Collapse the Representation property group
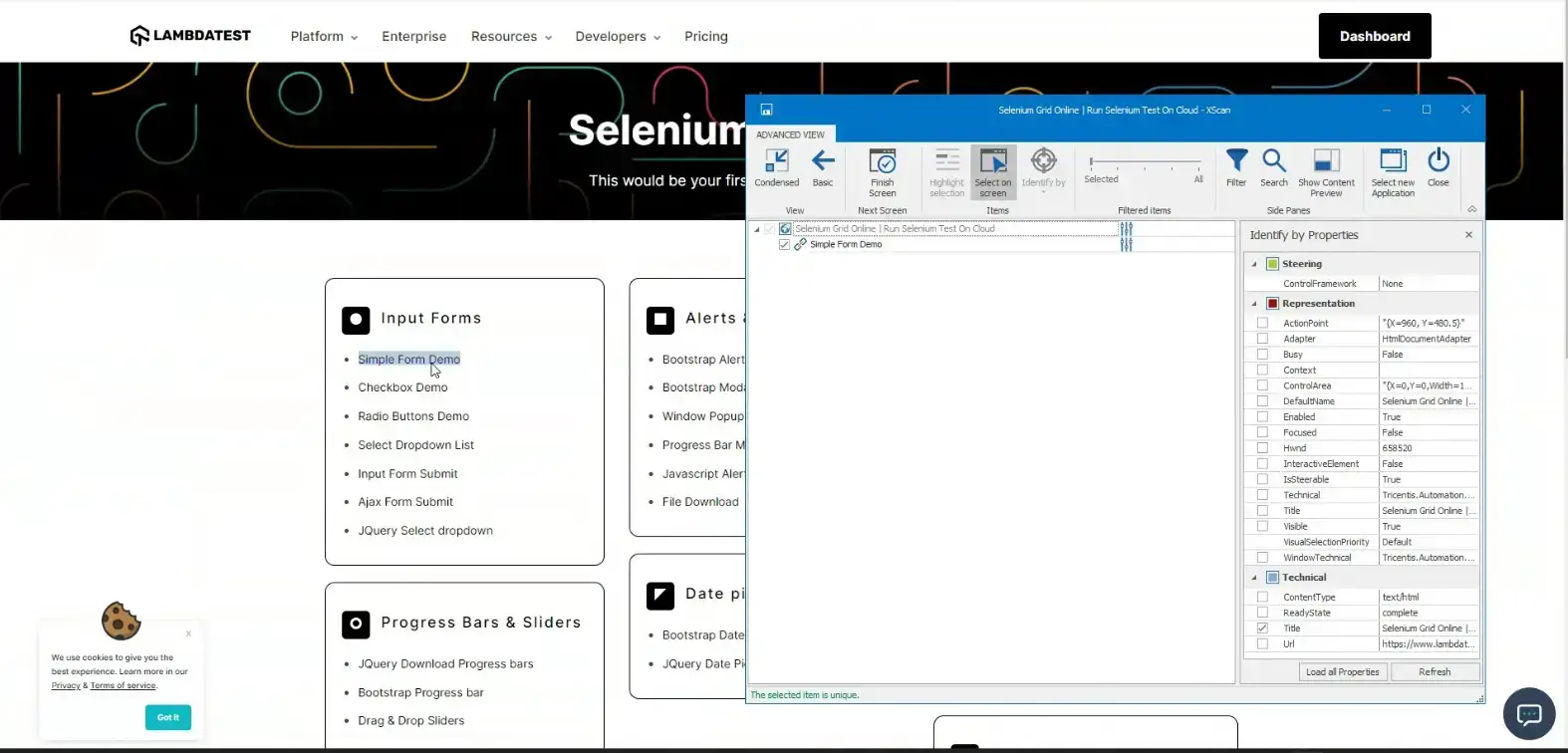This screenshot has height=753, width=1568. (1254, 304)
